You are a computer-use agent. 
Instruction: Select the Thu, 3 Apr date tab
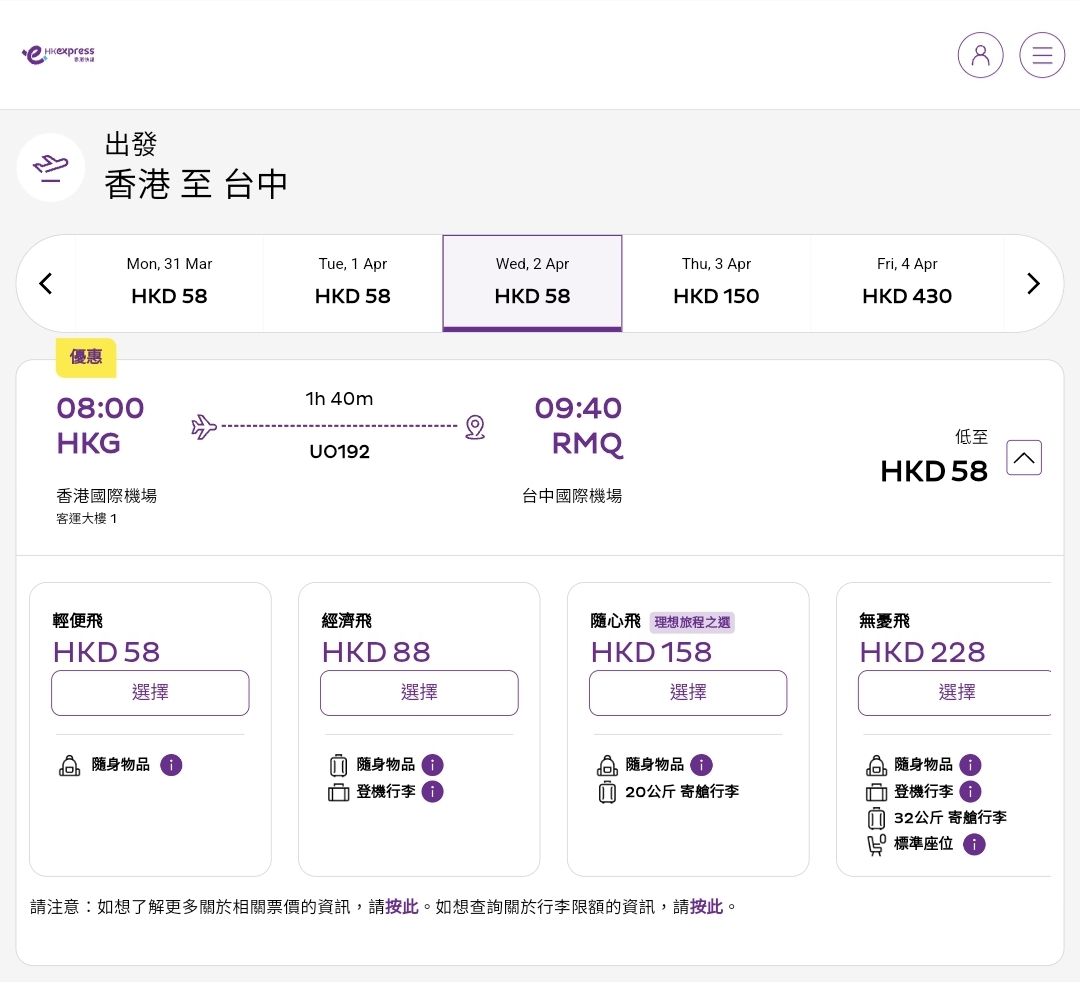(716, 283)
